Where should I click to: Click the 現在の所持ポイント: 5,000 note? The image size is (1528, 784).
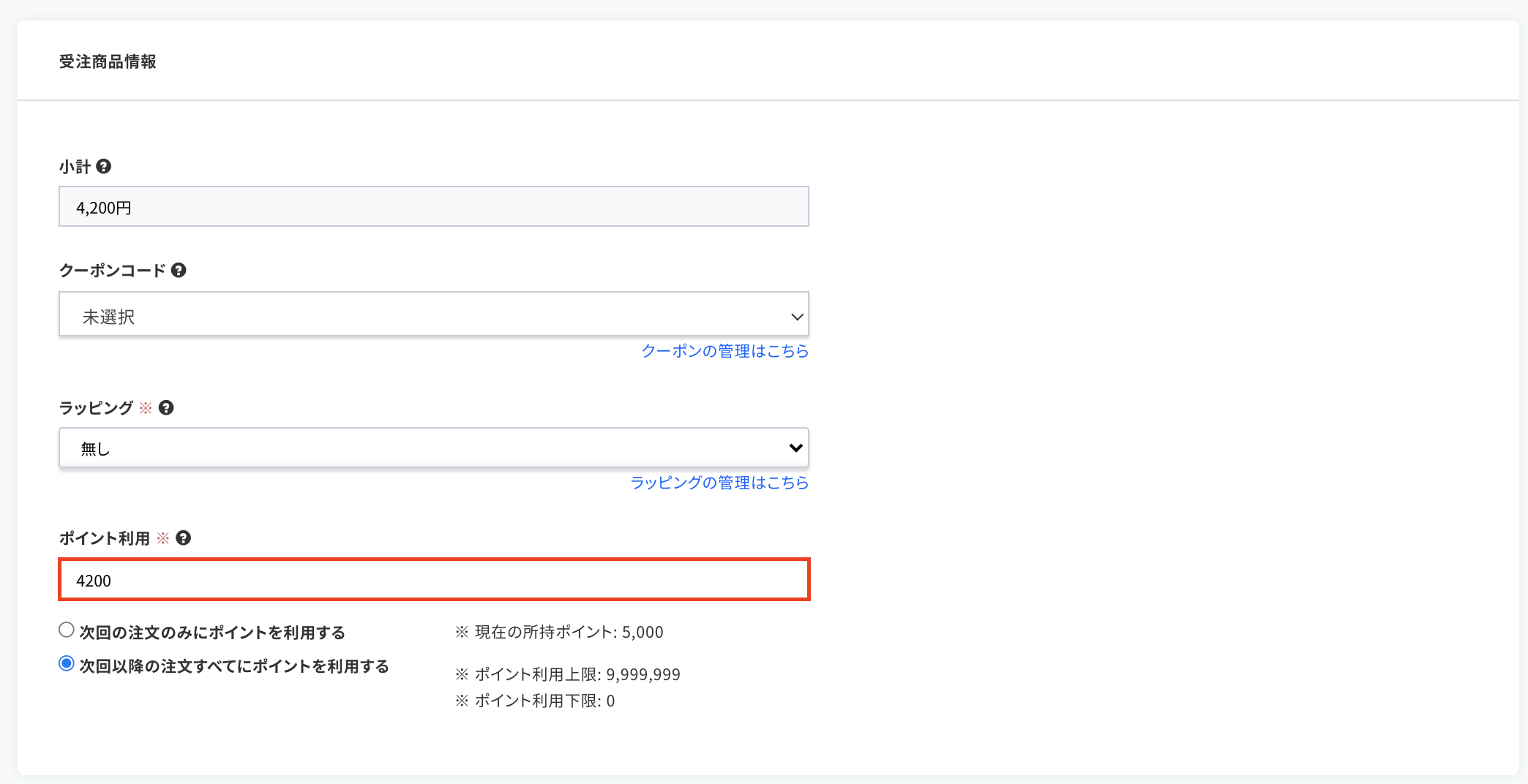(559, 633)
